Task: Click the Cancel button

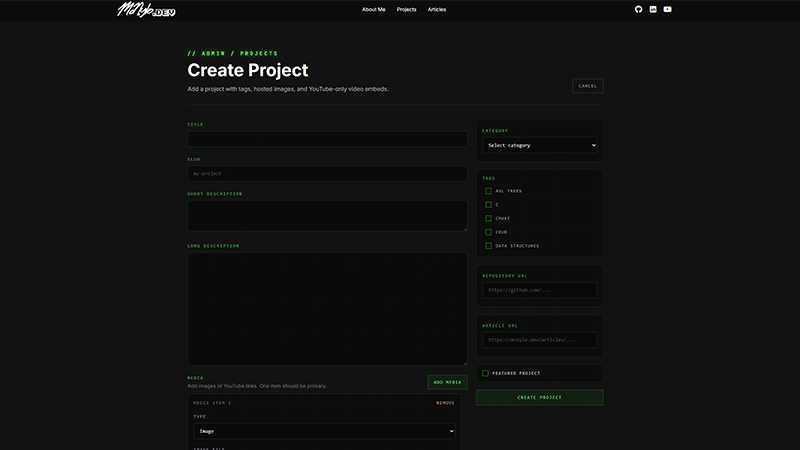Action: [x=588, y=86]
